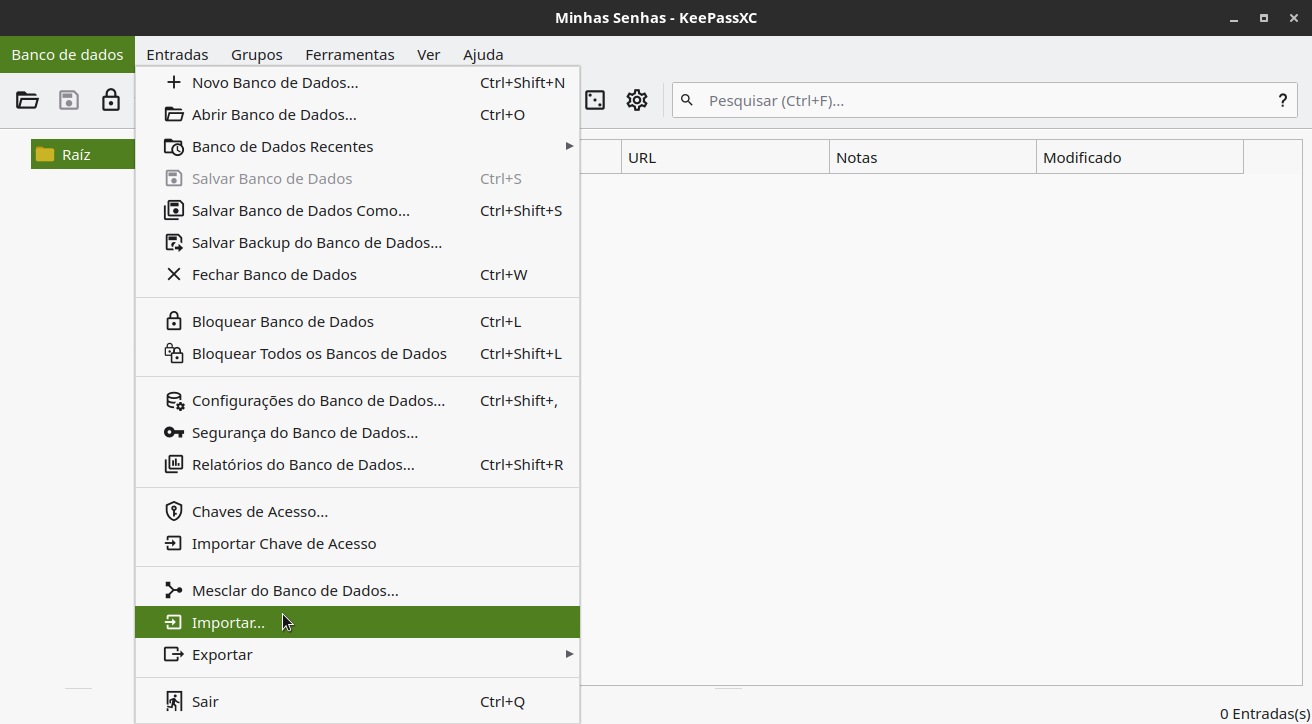Image resolution: width=1312 pixels, height=724 pixels.
Task: Open the Grupos menu
Action: pyautogui.click(x=257, y=54)
